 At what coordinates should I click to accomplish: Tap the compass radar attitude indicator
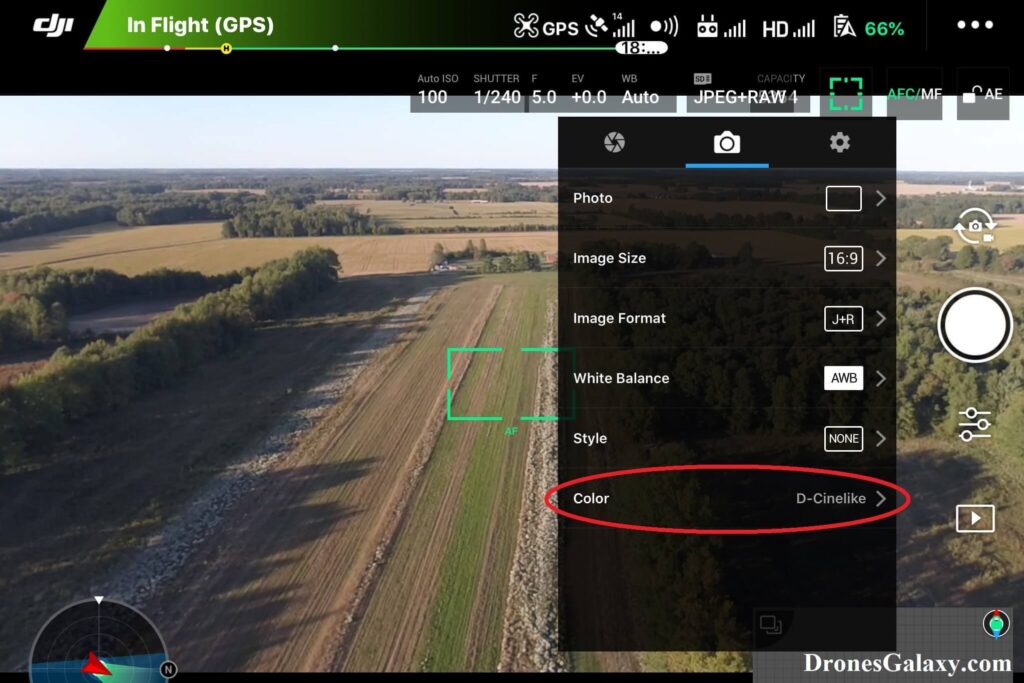[98, 641]
